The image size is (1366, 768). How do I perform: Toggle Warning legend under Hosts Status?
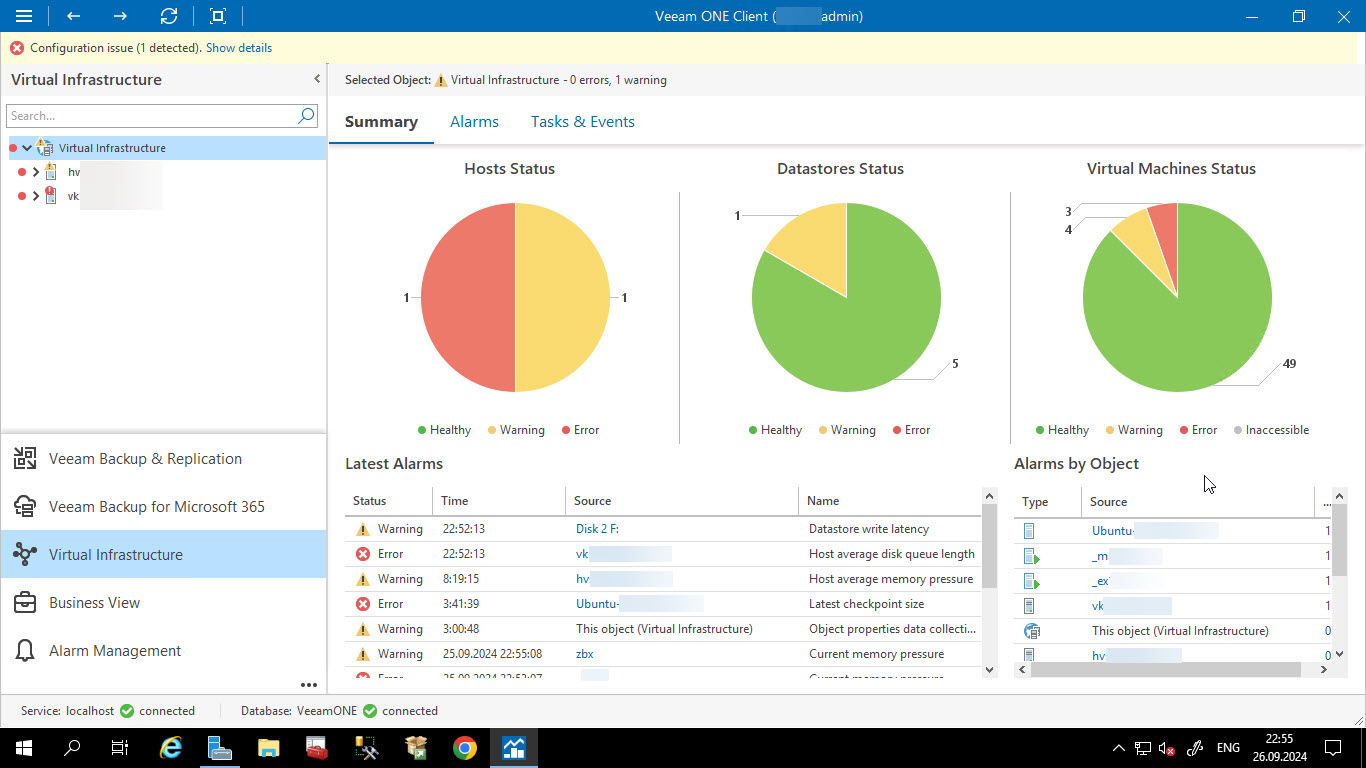pyautogui.click(x=516, y=430)
